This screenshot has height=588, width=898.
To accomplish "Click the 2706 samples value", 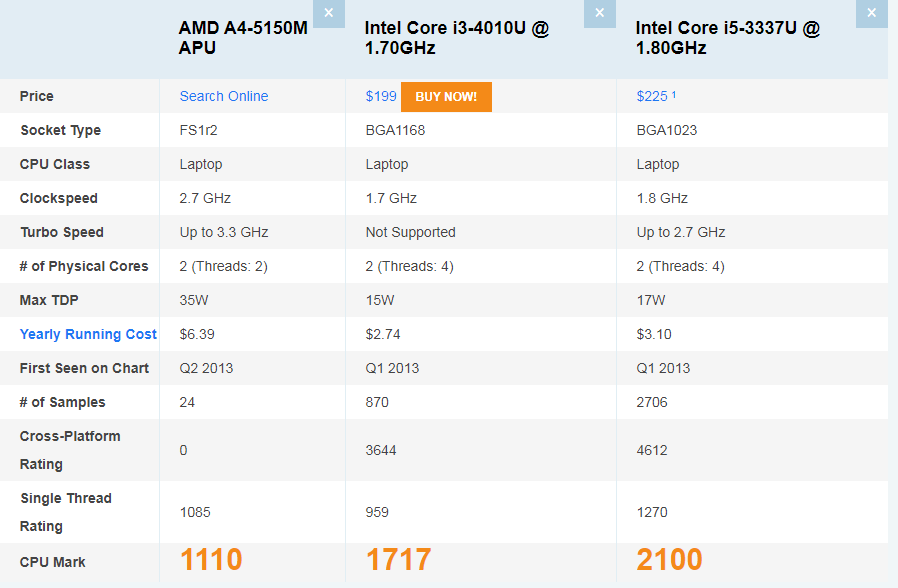I will click(x=652, y=402).
